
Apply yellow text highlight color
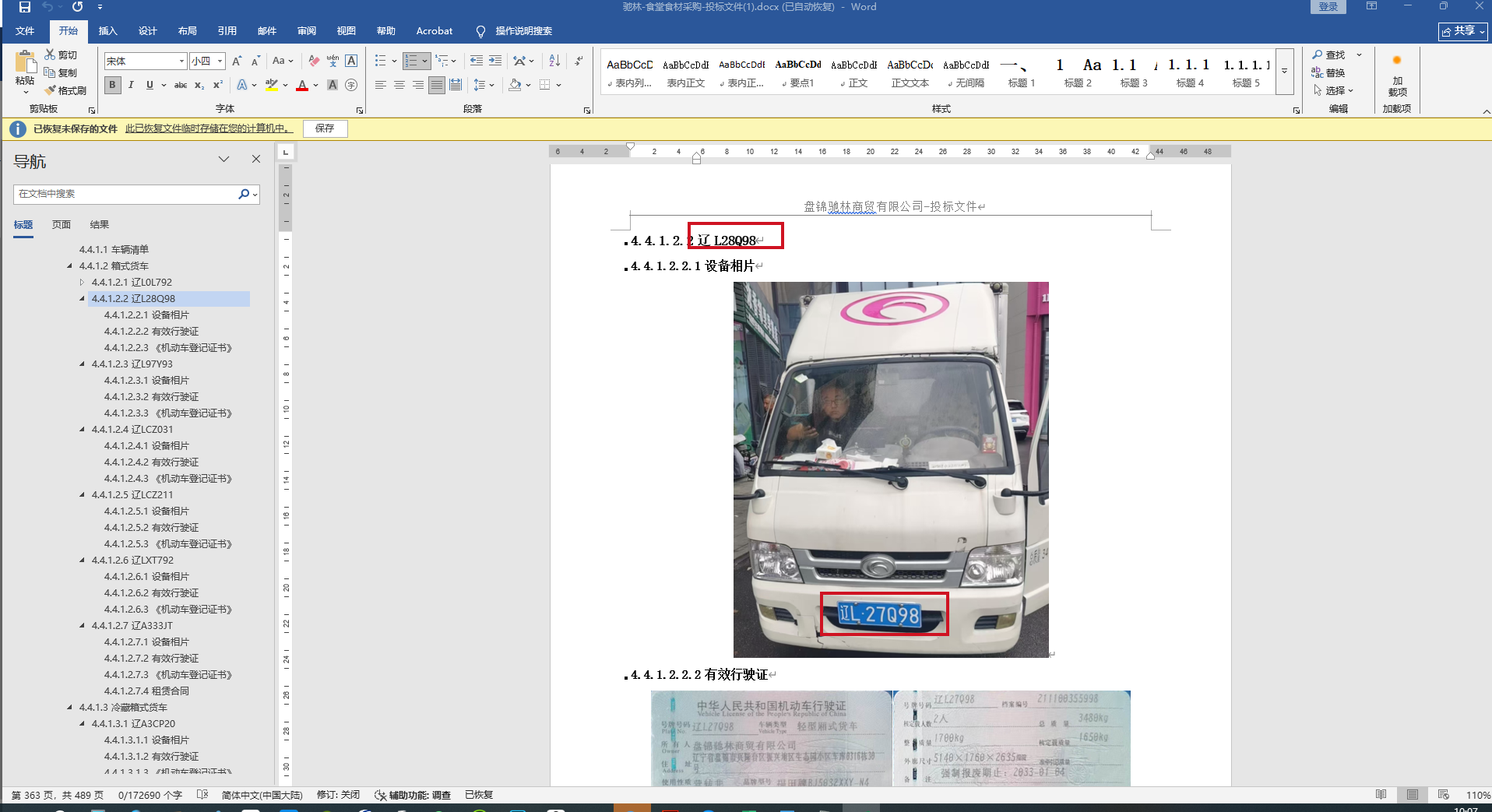(x=271, y=85)
